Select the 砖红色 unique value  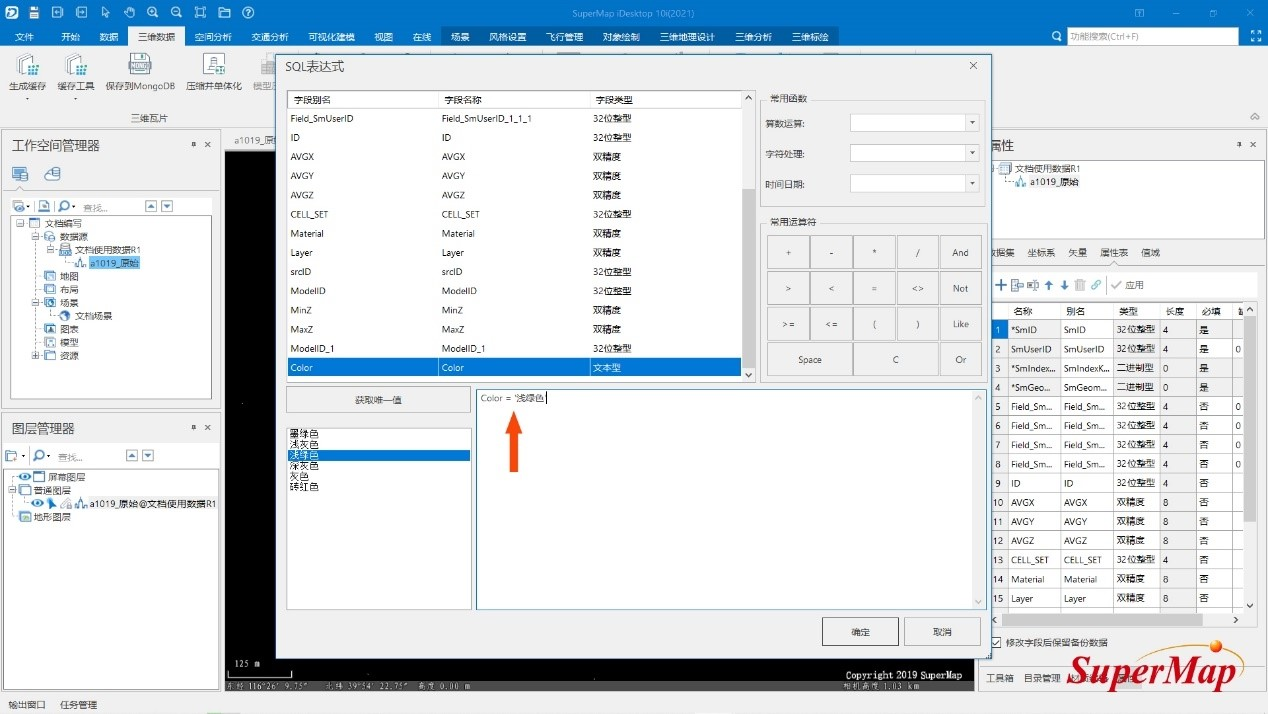304,487
